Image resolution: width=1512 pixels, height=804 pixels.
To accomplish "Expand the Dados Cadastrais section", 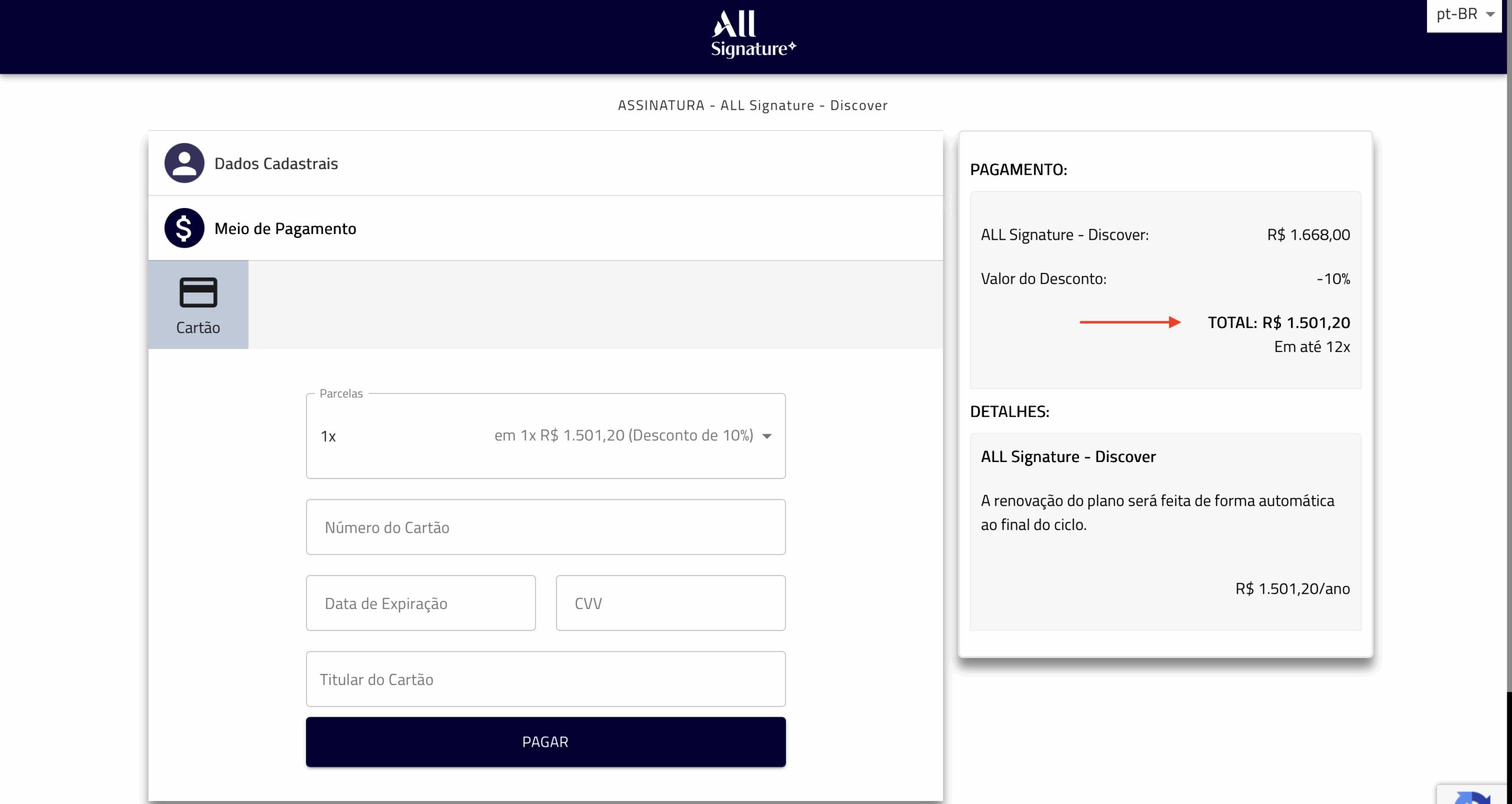I will 545,163.
